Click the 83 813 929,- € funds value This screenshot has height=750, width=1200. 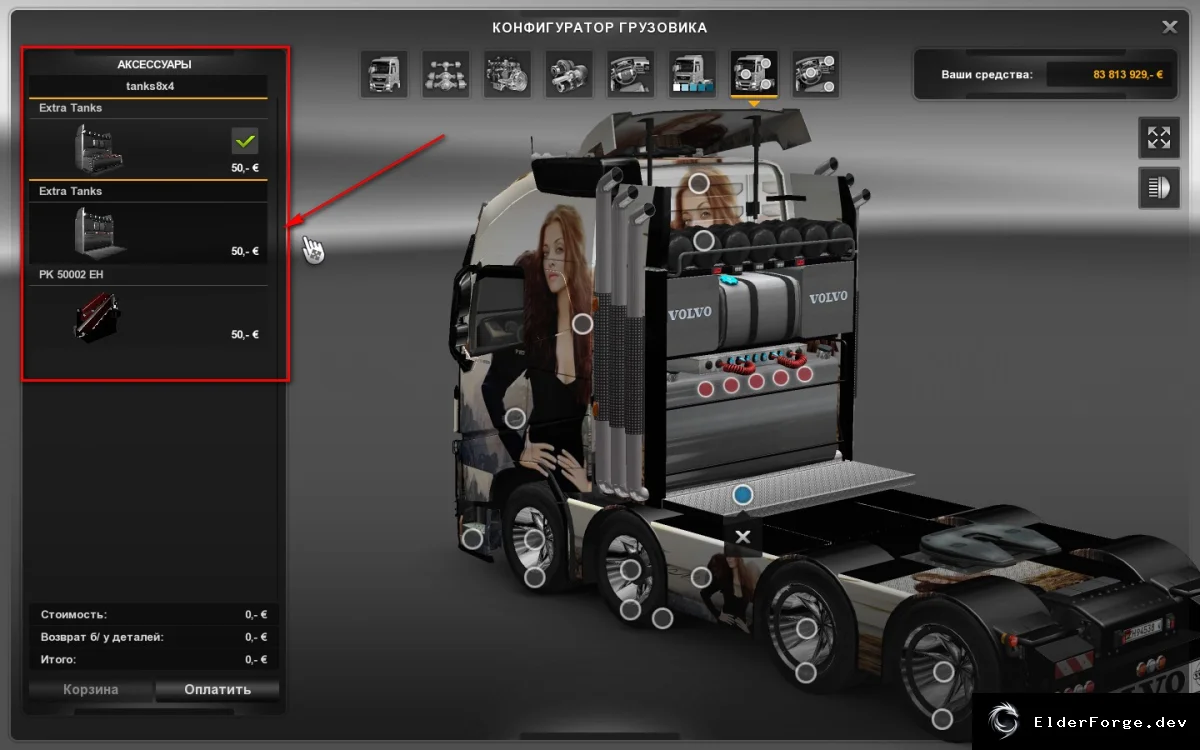point(1128,75)
